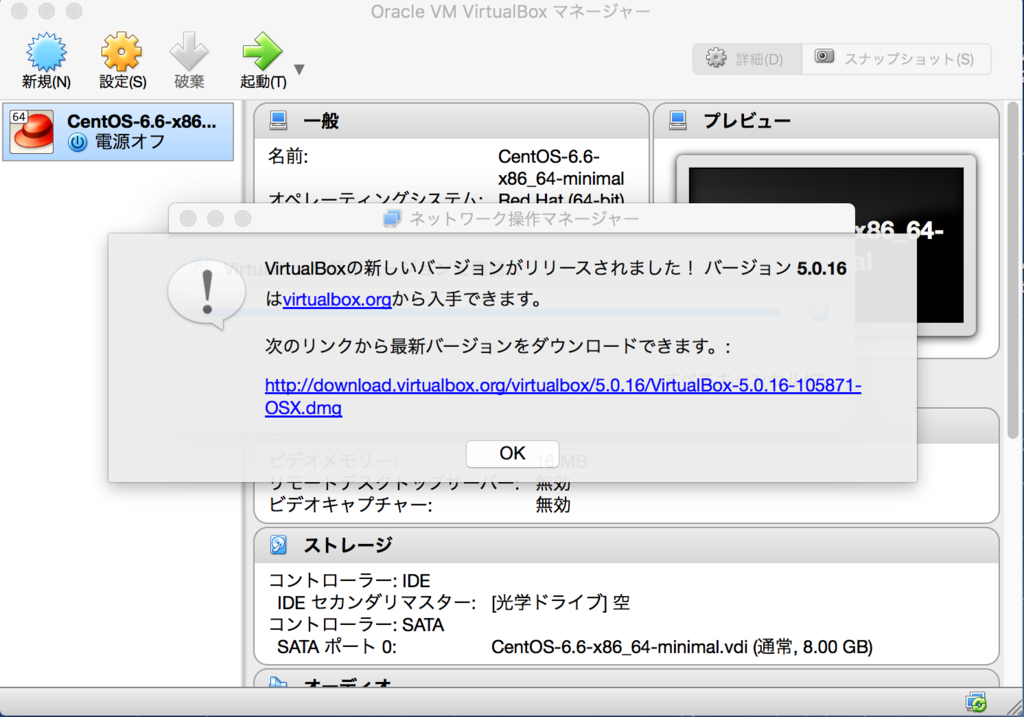Viewport: 1024px width, 717px height.
Task: Click the 破棄 discard arrow icon
Action: pyautogui.click(x=189, y=52)
